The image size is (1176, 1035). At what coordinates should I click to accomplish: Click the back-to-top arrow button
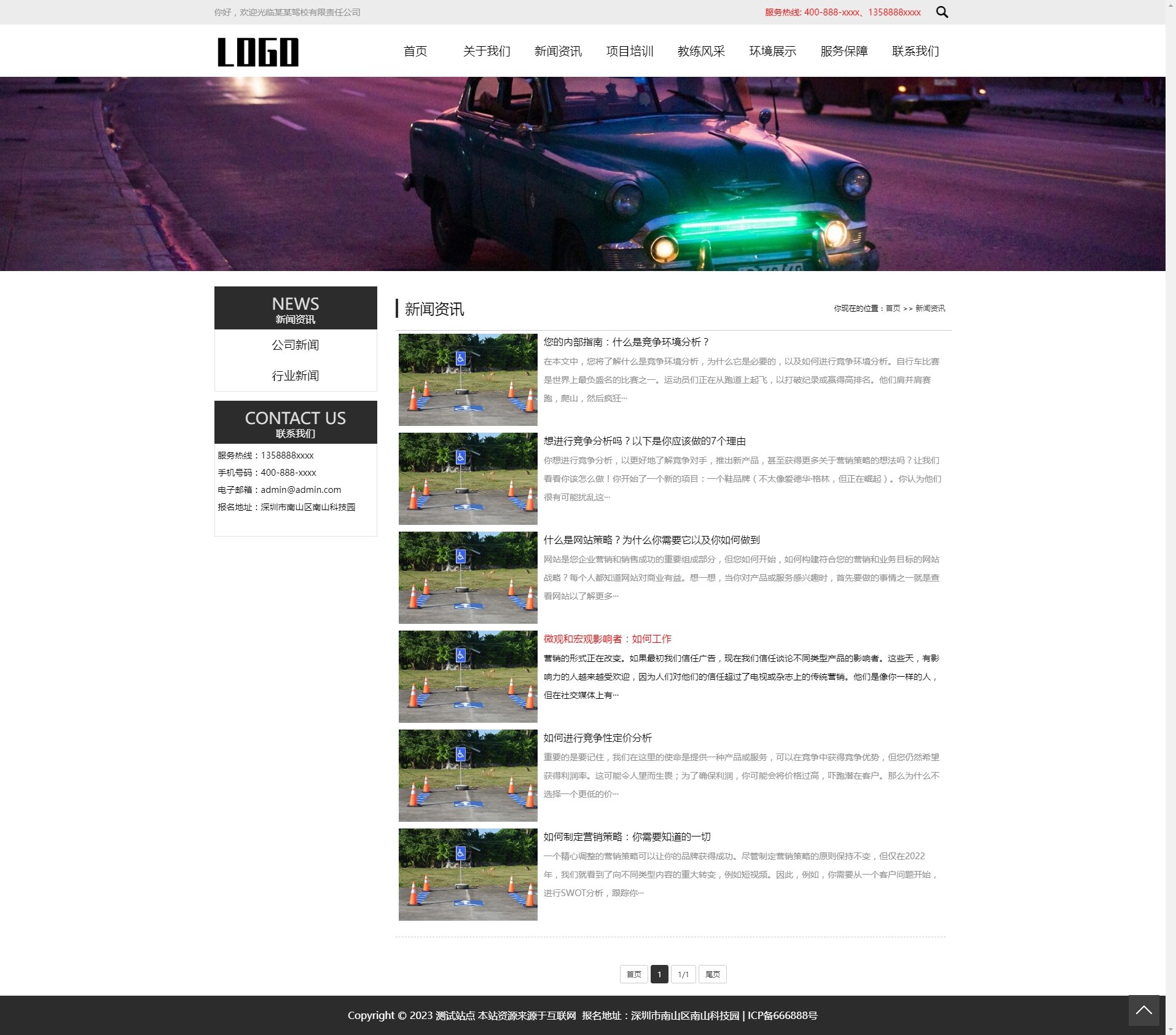(x=1143, y=1010)
